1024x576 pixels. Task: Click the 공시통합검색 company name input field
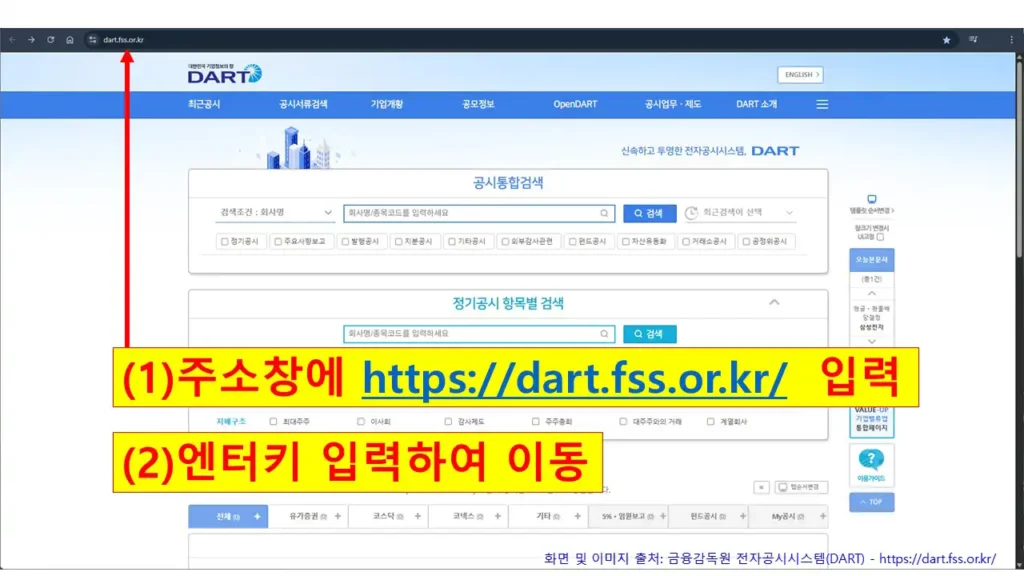(479, 213)
